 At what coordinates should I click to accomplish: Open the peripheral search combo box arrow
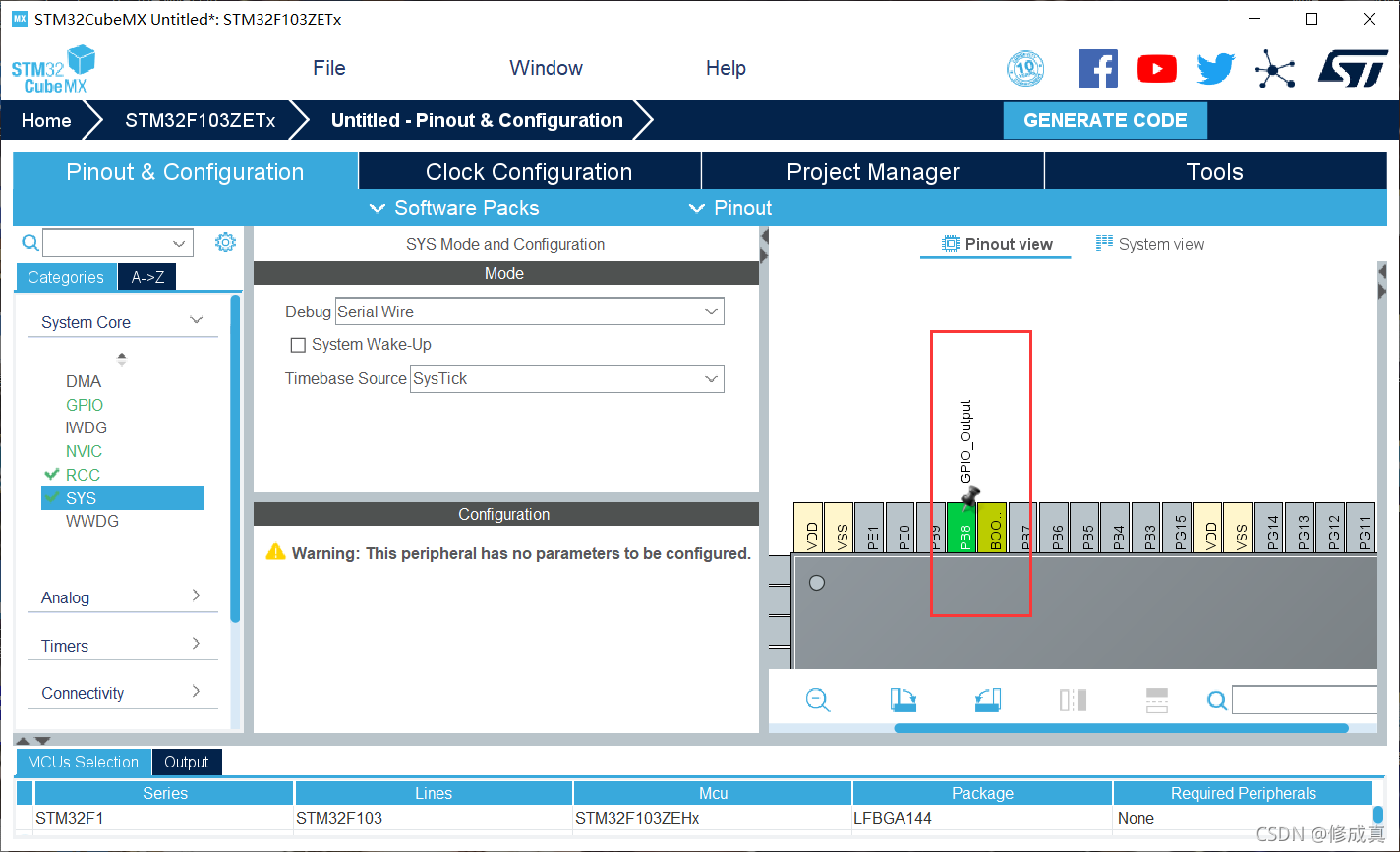[180, 243]
